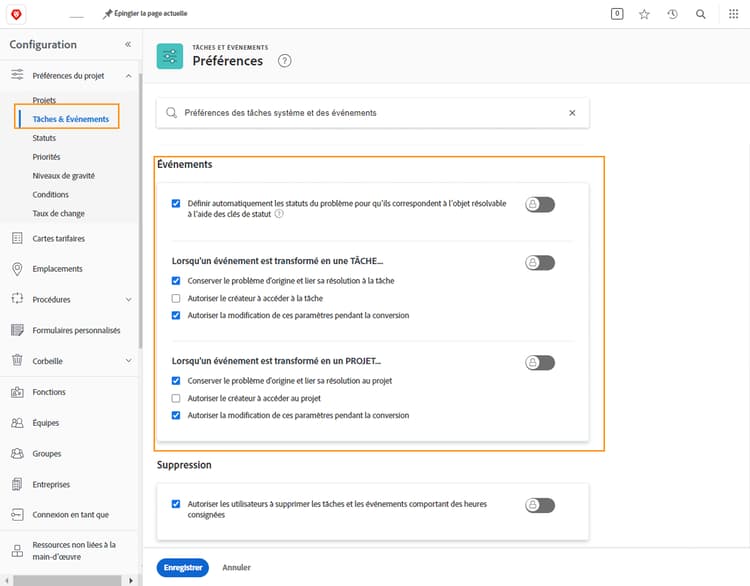The width and height of the screenshot is (750, 586).
Task: Click the Annuler link
Action: (236, 567)
